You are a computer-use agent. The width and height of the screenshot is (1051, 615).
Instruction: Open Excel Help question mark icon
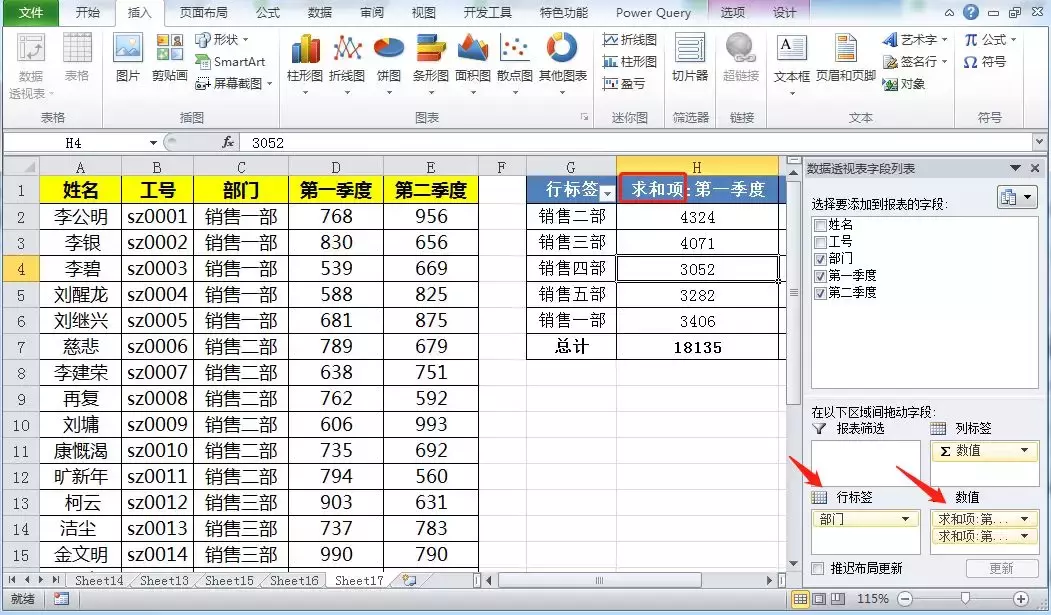(971, 12)
